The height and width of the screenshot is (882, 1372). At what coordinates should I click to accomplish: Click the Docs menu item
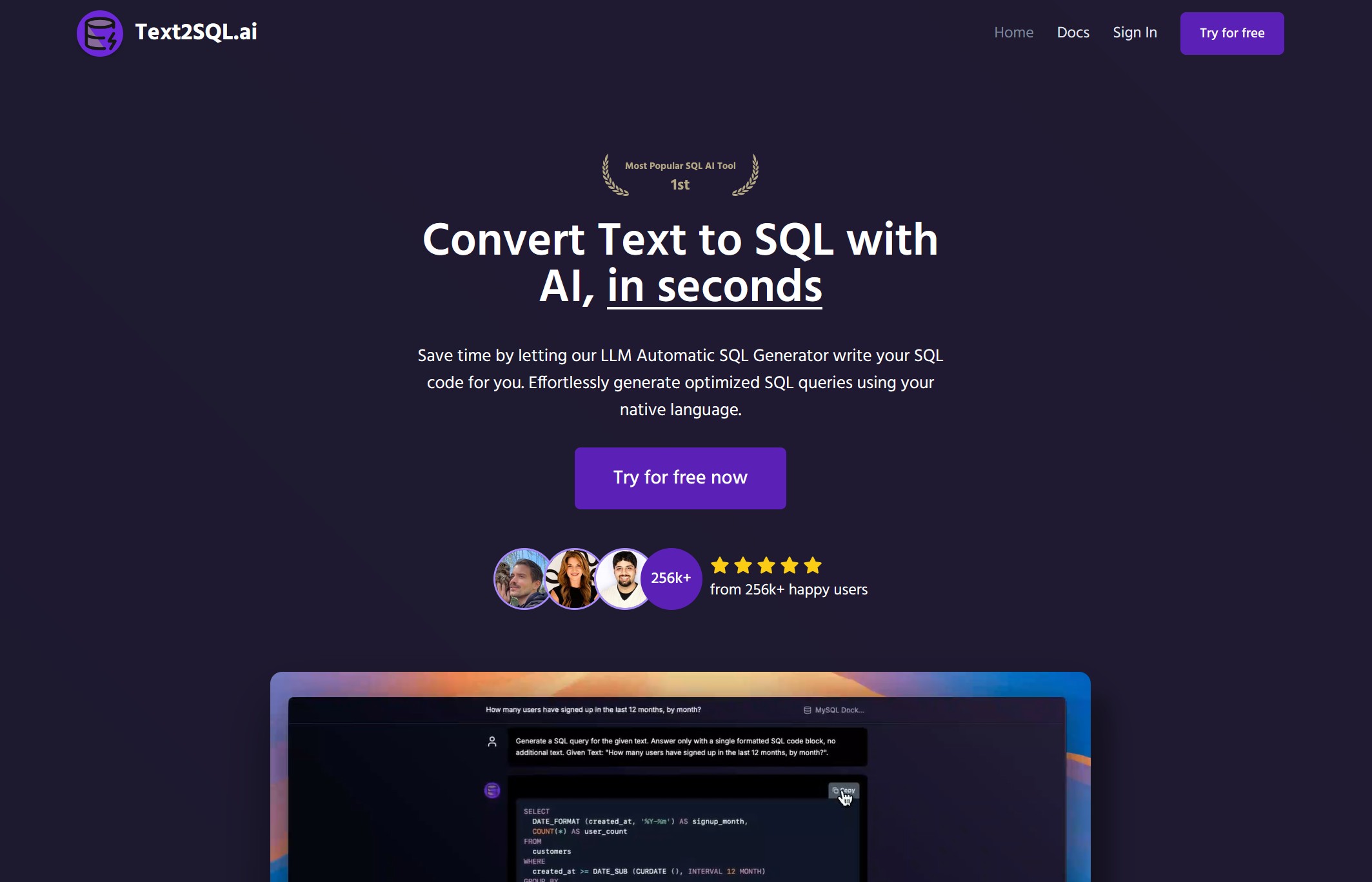(x=1073, y=33)
